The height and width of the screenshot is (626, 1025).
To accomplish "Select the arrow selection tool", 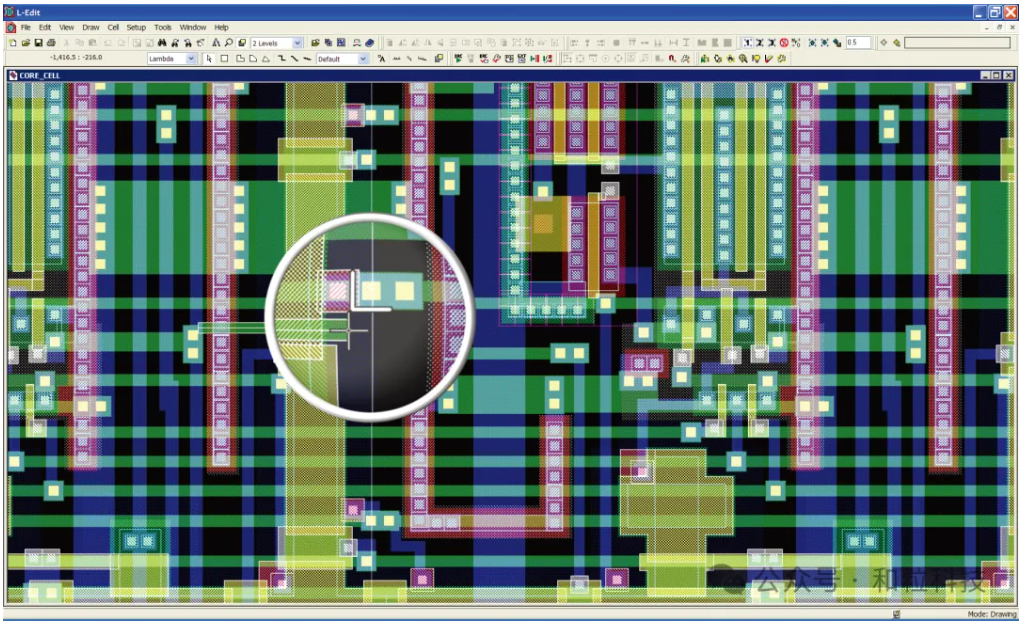I will point(209,59).
